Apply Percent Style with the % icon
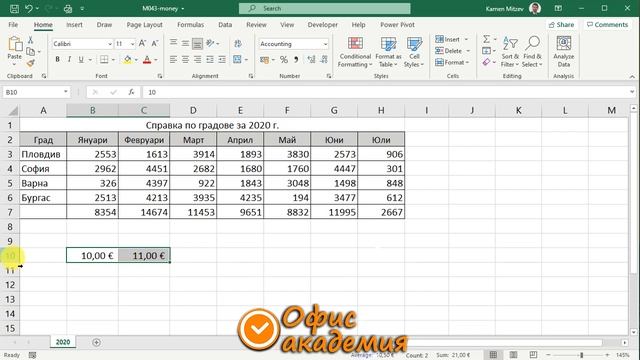The height and width of the screenshot is (360, 640). click(x=284, y=60)
